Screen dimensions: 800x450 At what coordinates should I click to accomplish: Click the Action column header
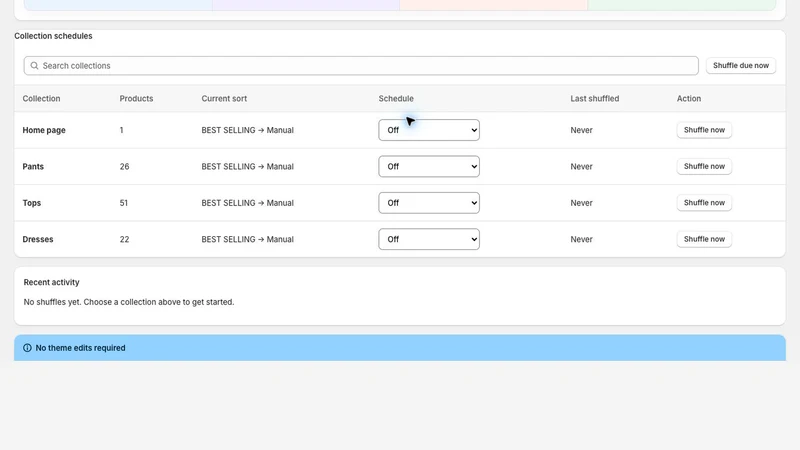click(x=689, y=98)
